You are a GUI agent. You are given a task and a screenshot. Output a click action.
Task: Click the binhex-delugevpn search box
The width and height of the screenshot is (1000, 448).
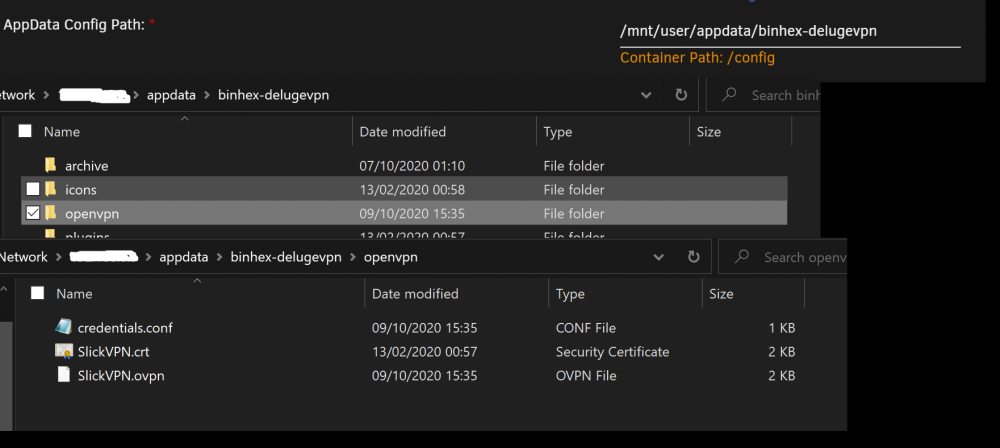tap(763, 95)
